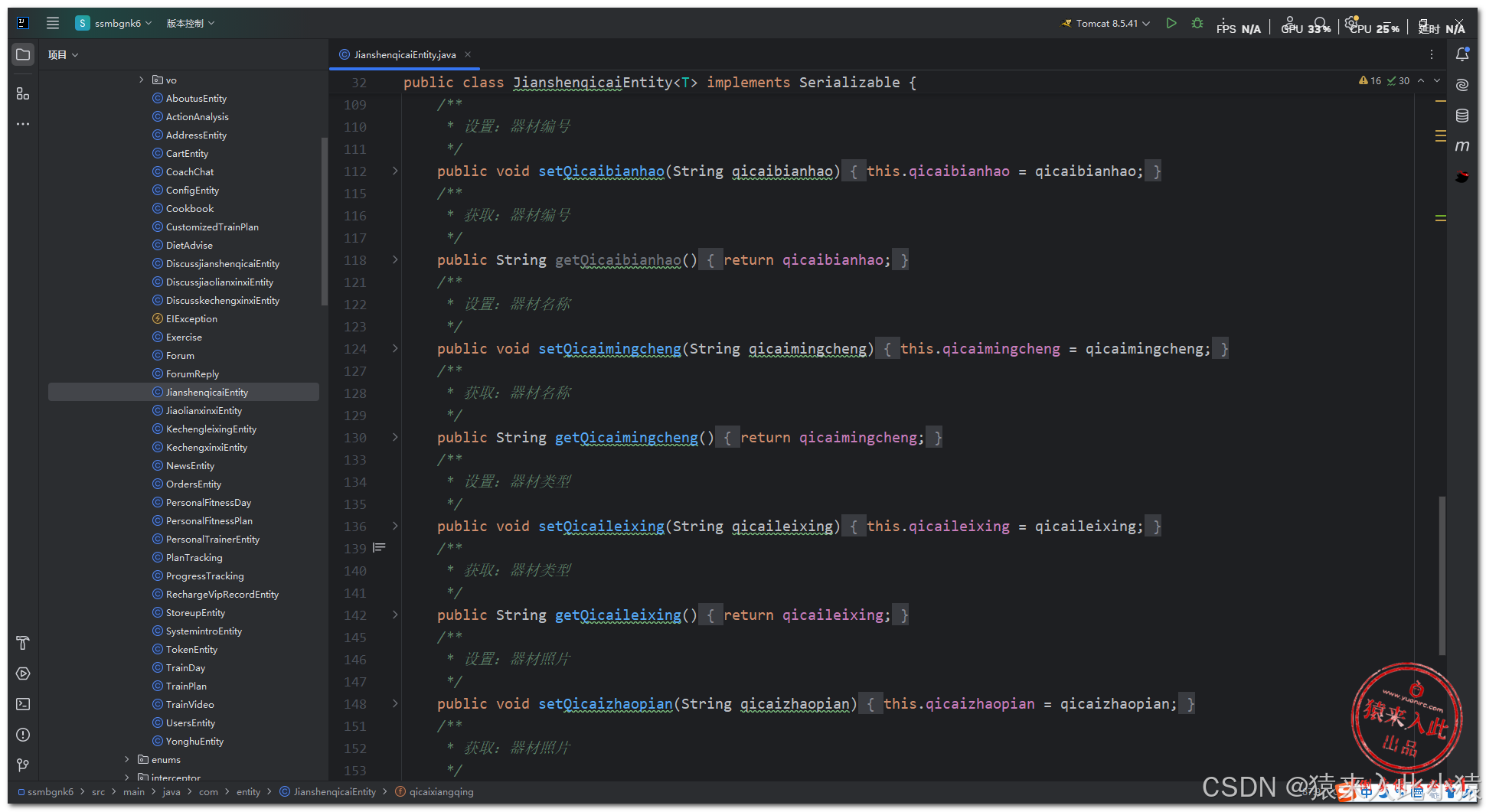Select AboutusEntity in project tree
1486x812 pixels.
click(196, 98)
